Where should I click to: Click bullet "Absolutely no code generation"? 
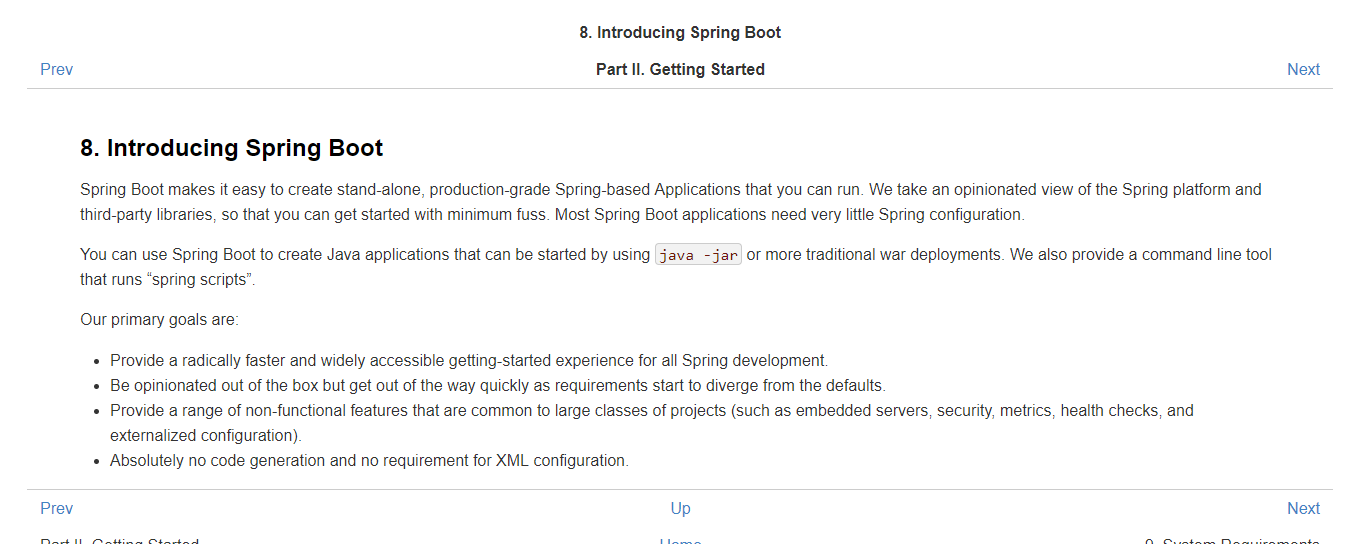click(369, 461)
